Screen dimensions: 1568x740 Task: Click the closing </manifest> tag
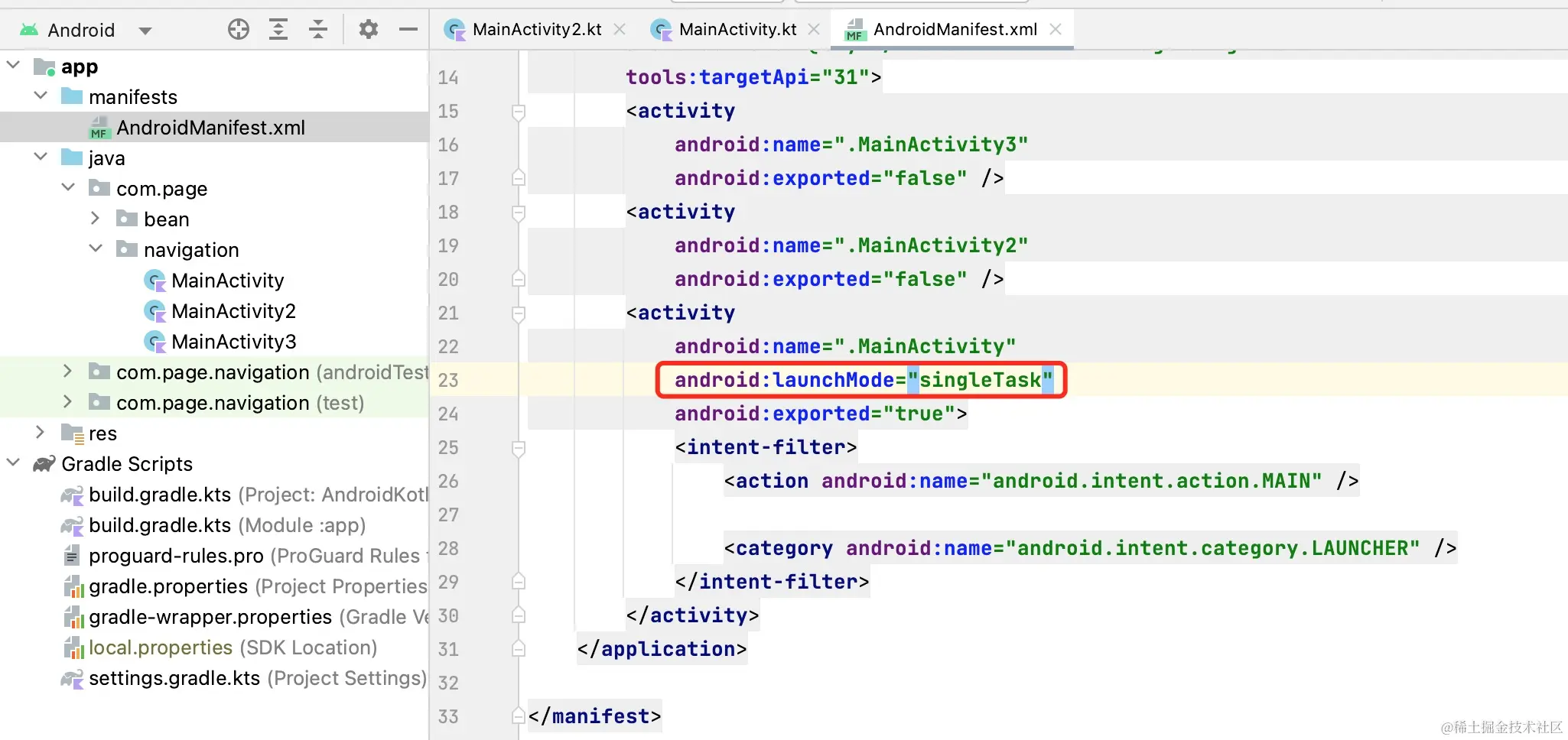(x=594, y=716)
